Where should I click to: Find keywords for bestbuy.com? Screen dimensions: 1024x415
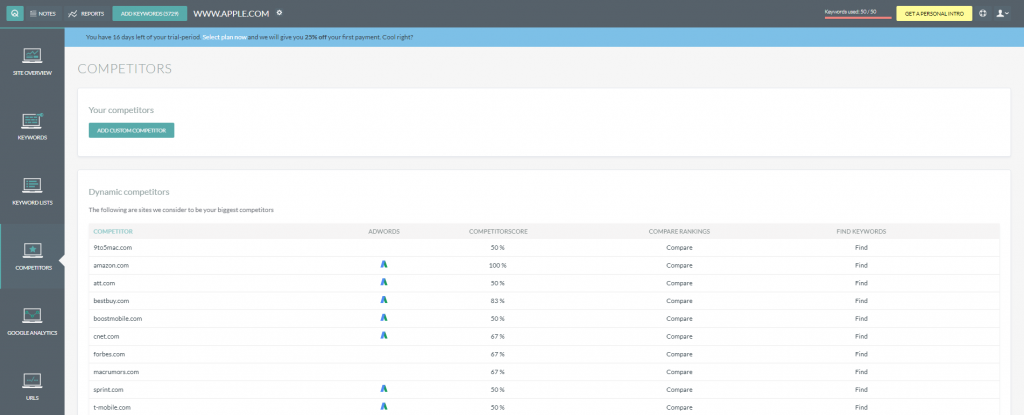pyautogui.click(x=861, y=301)
